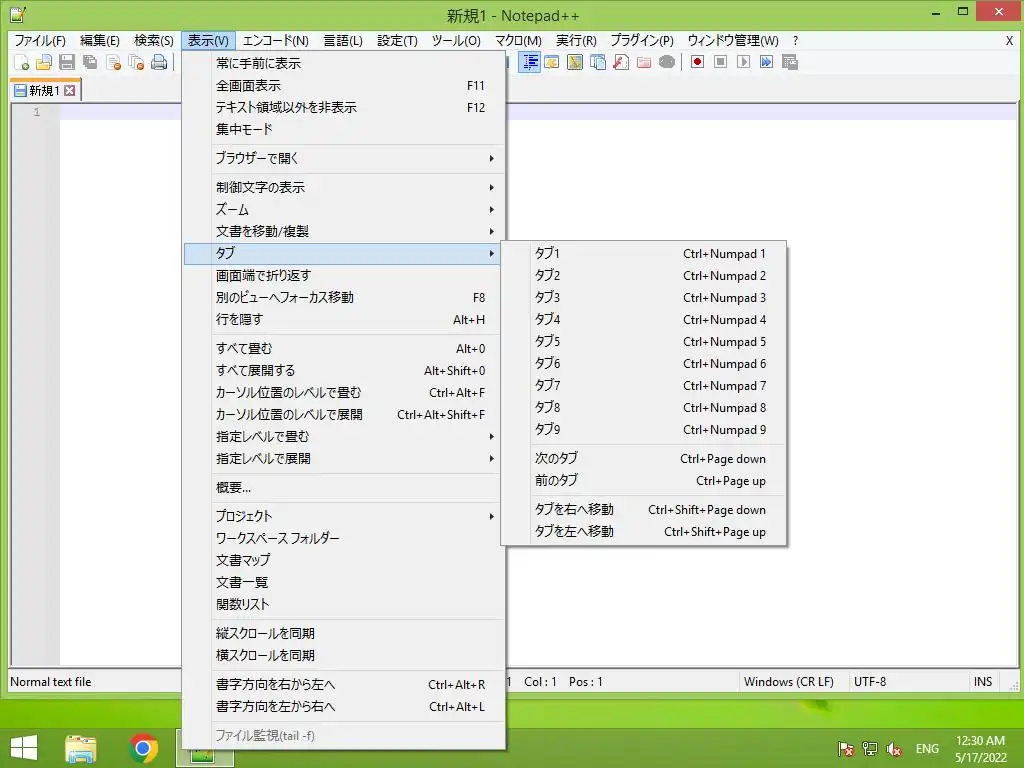Toggle the Document Map toolbar icon
Screen dimensions: 1024x768
(x=575, y=62)
